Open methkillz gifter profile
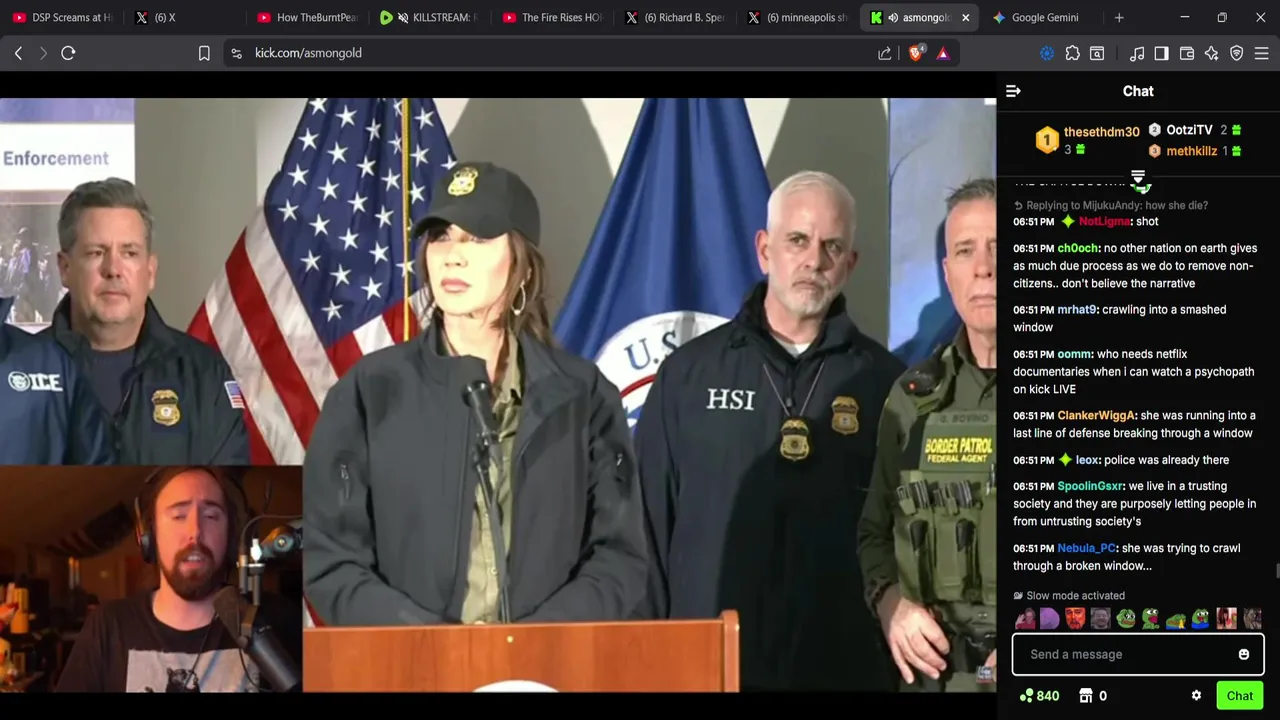The width and height of the screenshot is (1280, 720). tap(1191, 151)
